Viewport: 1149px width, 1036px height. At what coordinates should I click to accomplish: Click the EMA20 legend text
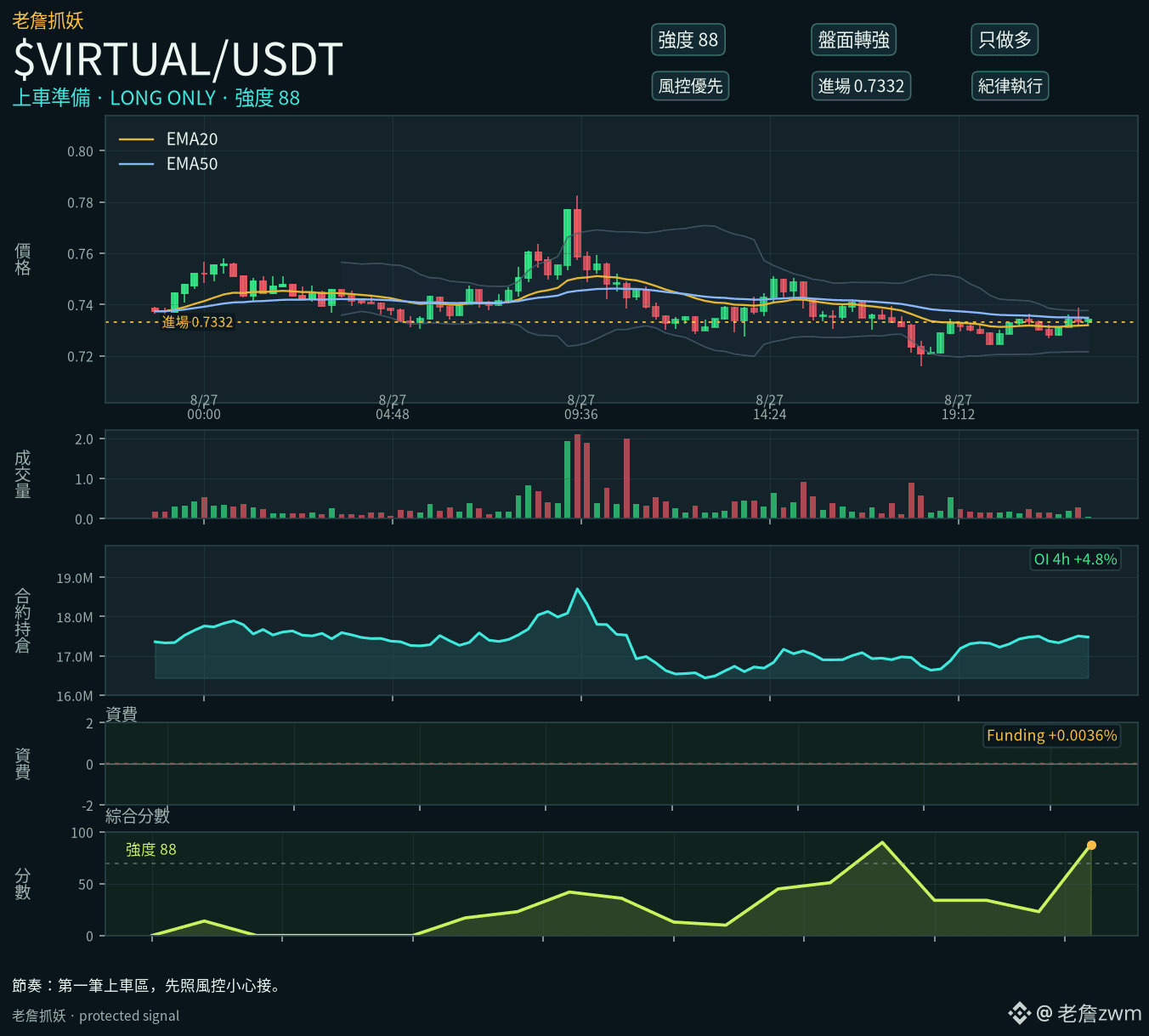point(192,139)
